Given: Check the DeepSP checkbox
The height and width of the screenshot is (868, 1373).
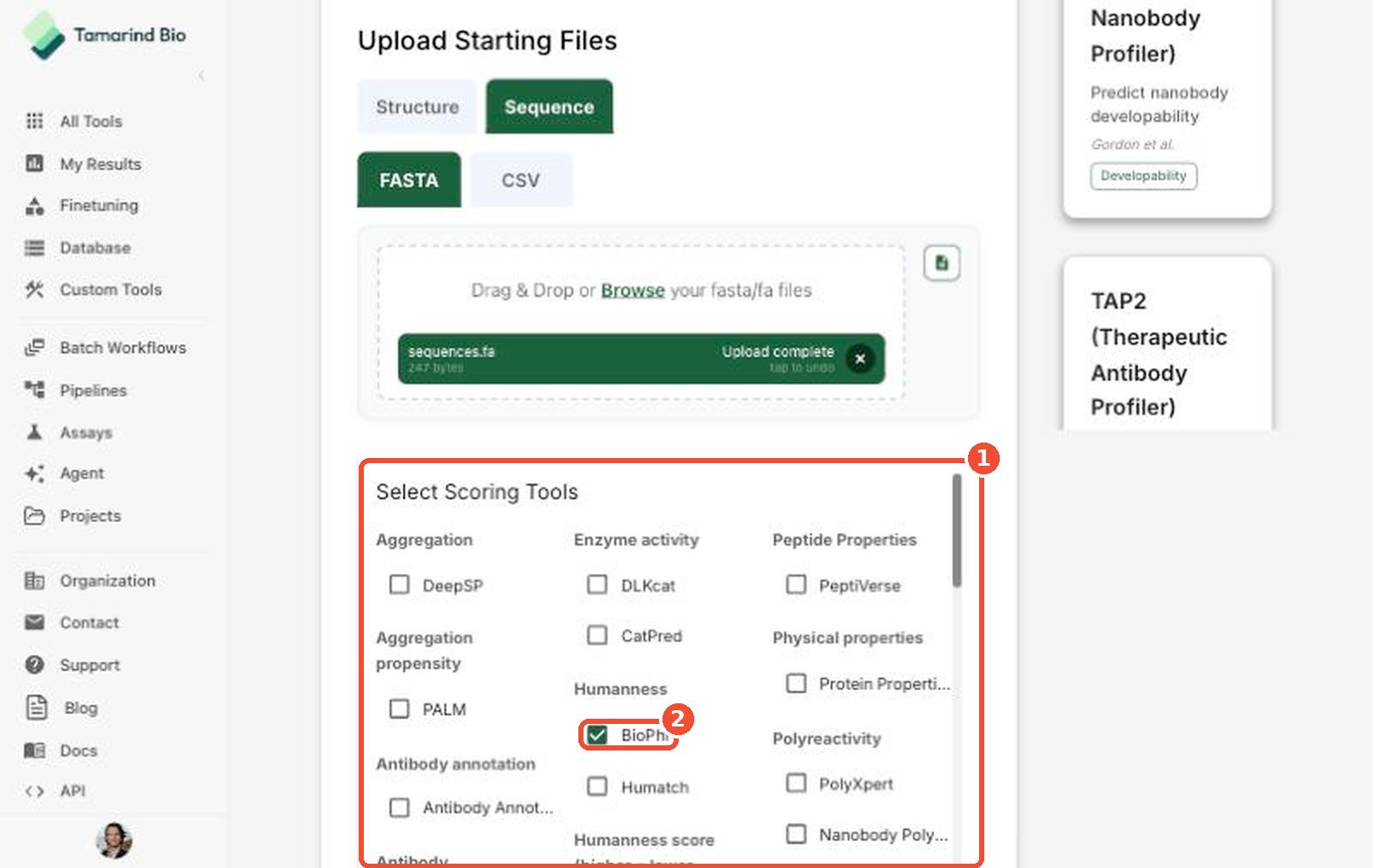Looking at the screenshot, I should (x=399, y=585).
